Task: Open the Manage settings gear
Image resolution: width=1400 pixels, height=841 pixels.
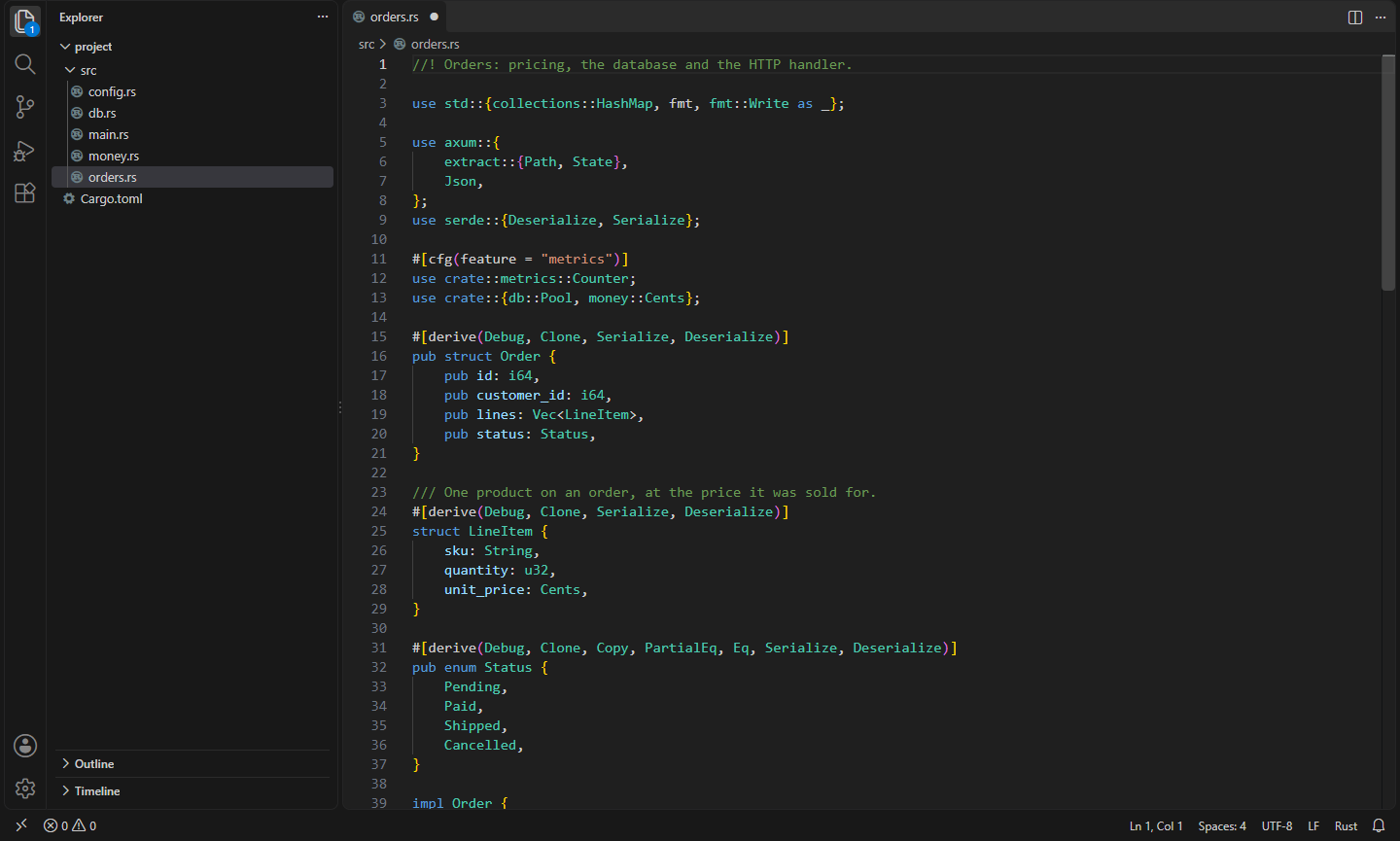Action: pyautogui.click(x=25, y=788)
